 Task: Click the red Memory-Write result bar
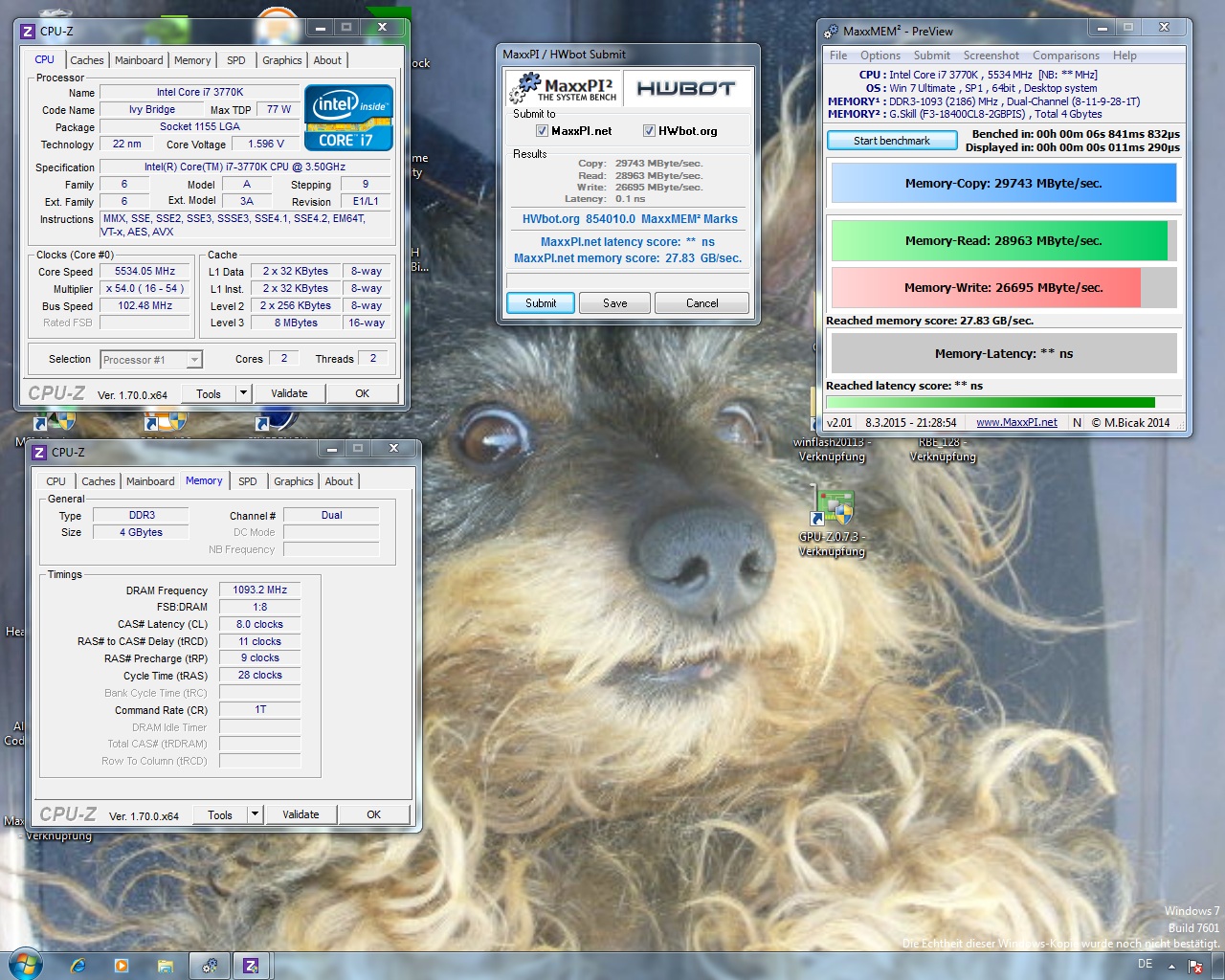pos(1004,287)
